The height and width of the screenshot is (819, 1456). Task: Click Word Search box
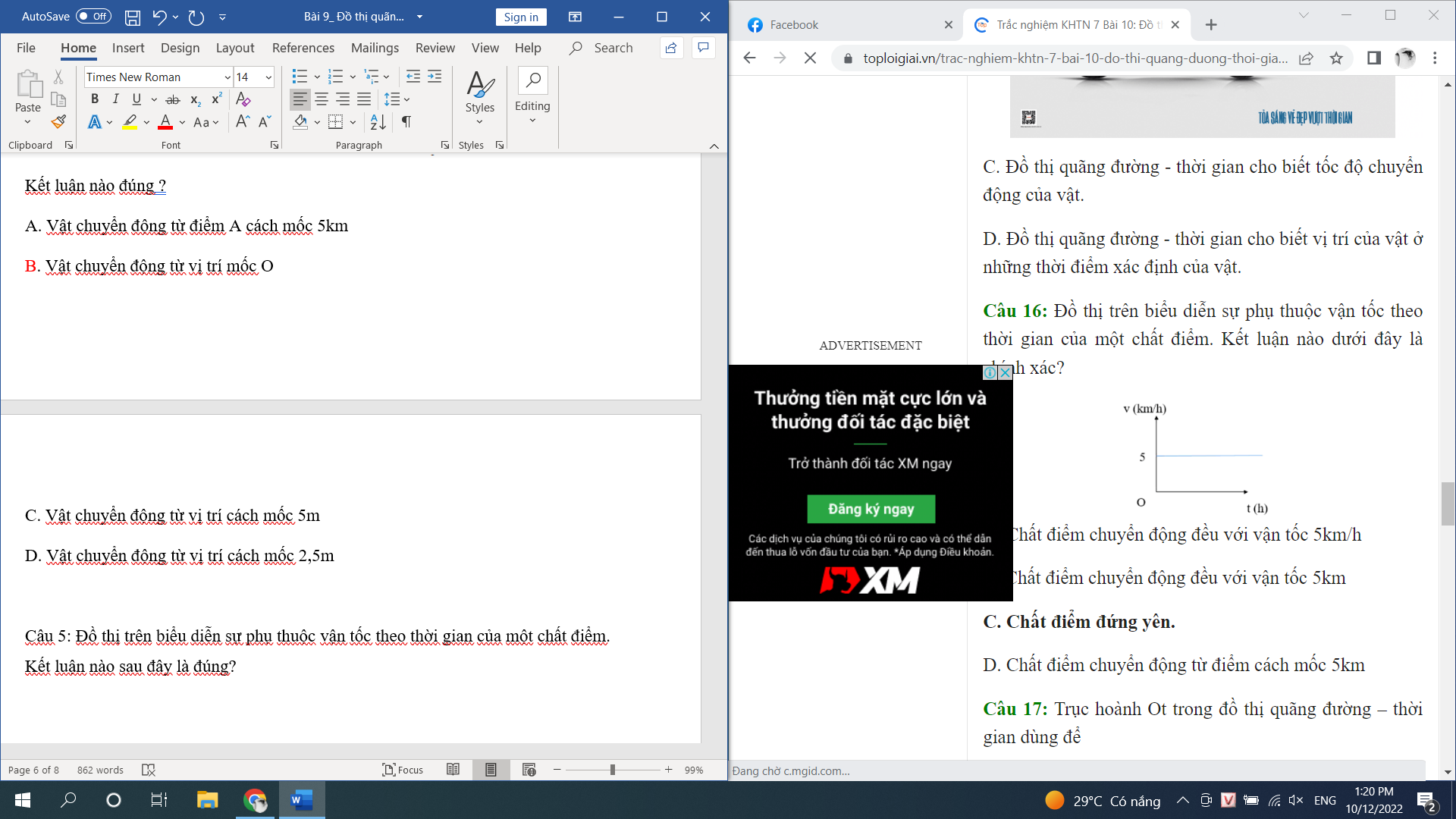(x=602, y=48)
